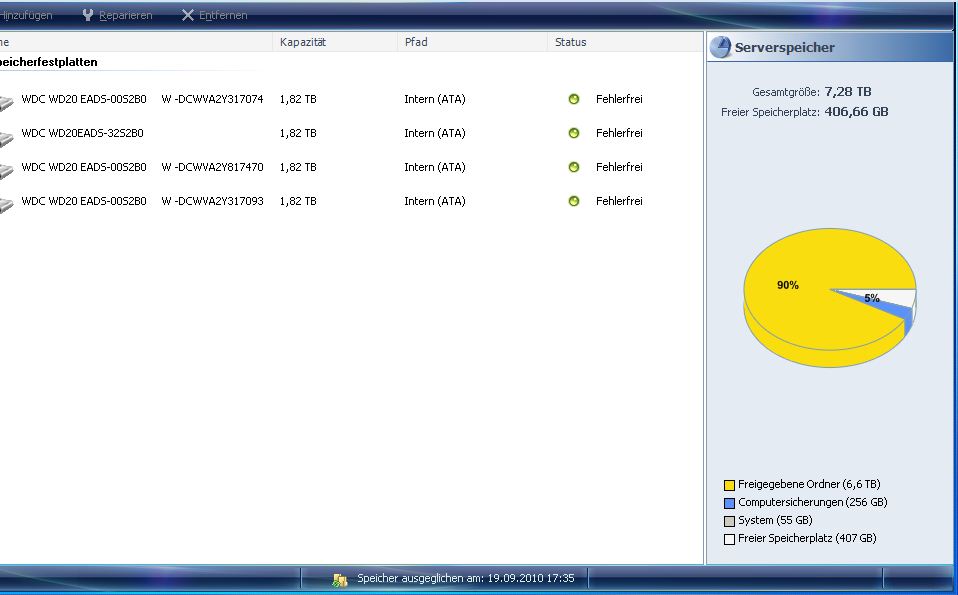Click green status indicator for DCWVA2Y317074 drive

click(x=574, y=99)
